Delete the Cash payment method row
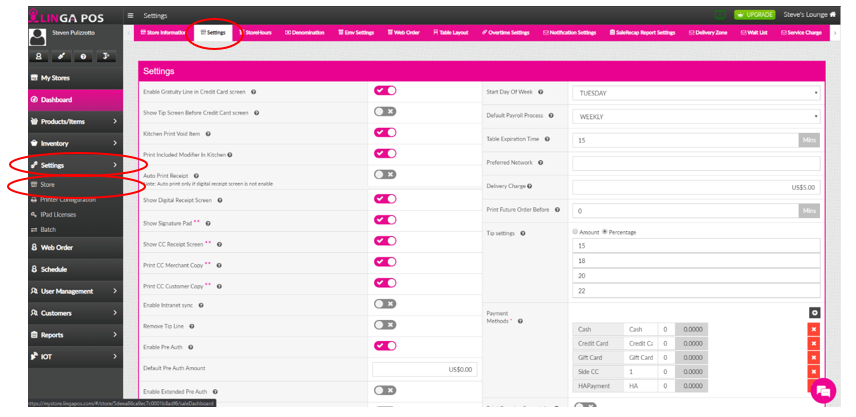 (813, 329)
